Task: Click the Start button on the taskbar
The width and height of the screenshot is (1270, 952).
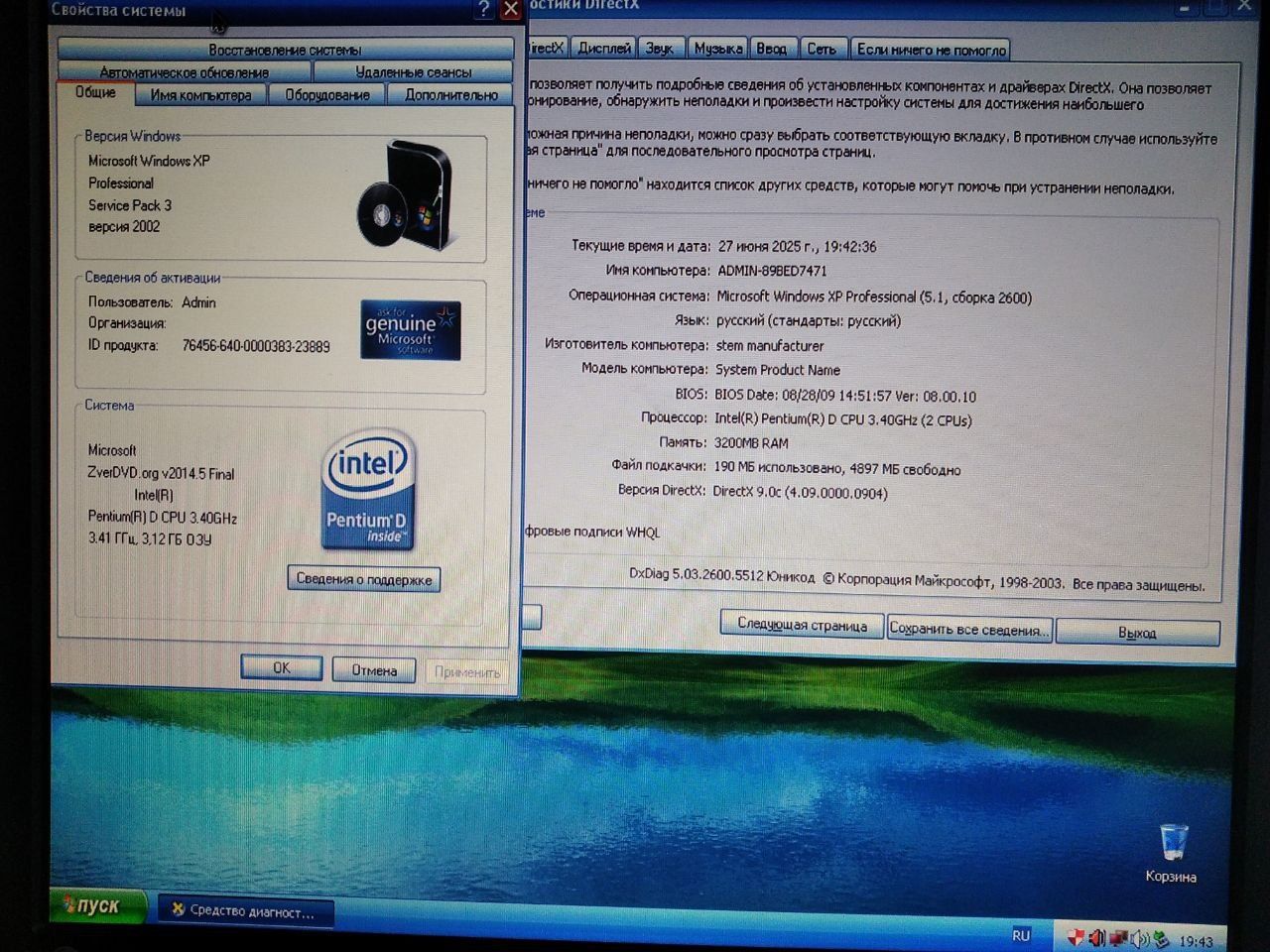Action: (x=98, y=906)
